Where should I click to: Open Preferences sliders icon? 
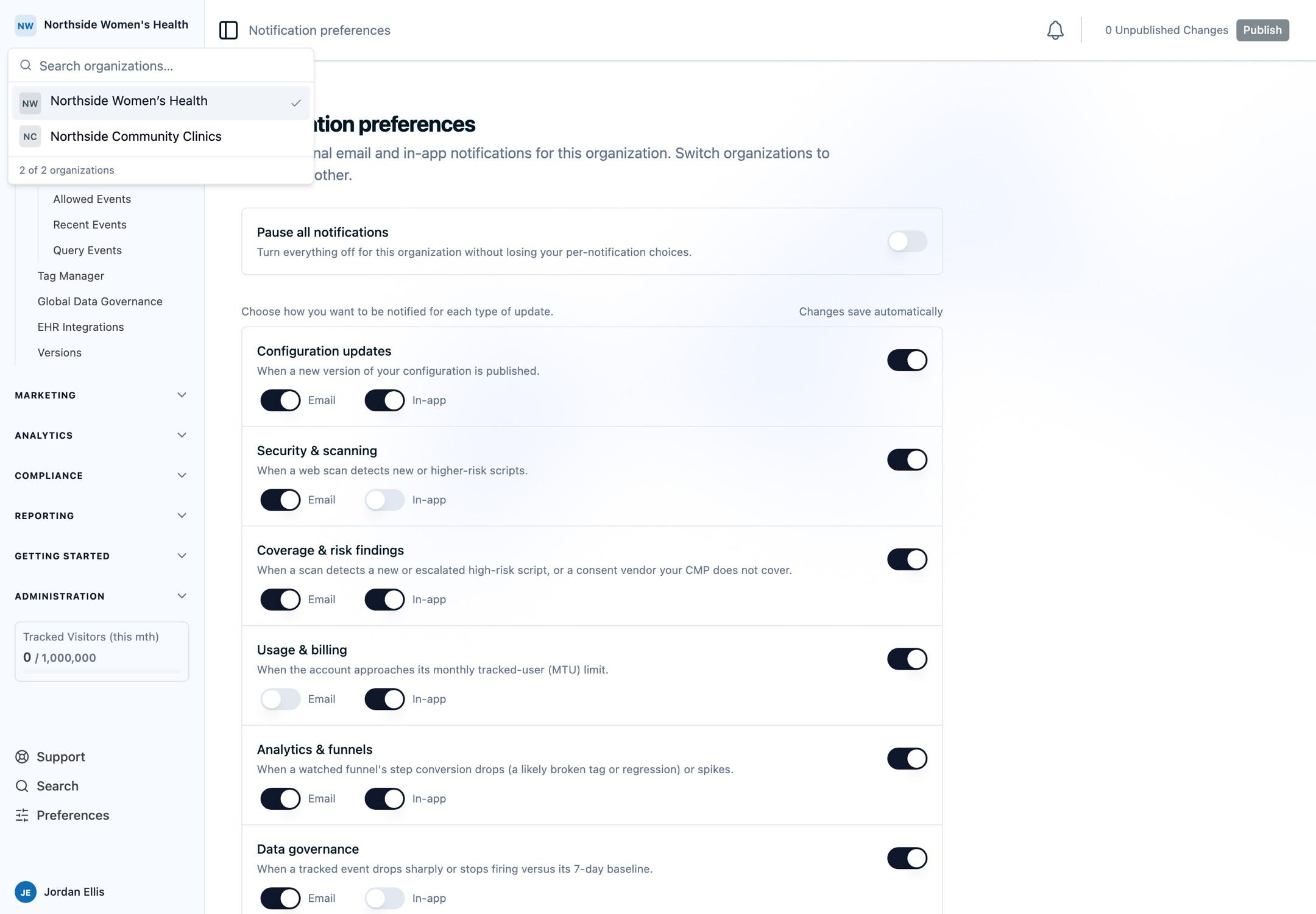pyautogui.click(x=22, y=815)
